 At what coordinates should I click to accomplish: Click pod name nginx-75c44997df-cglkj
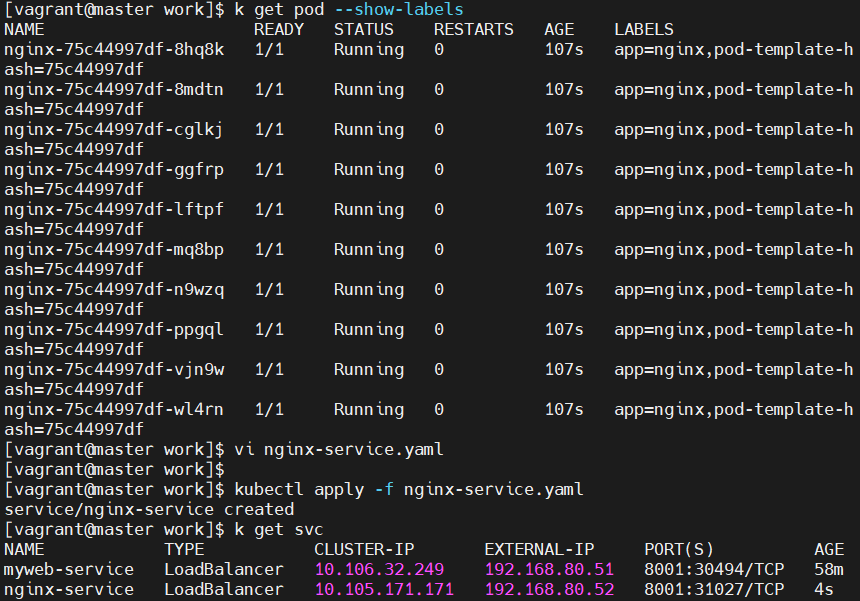[114, 130]
